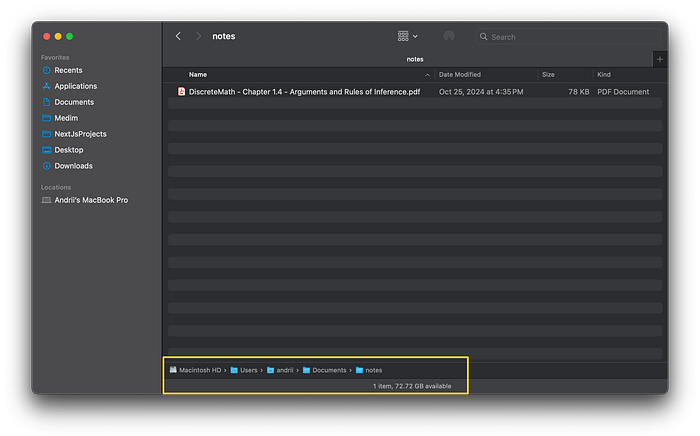Viewport: 700px width, 436px height.
Task: Click the Recents clock icon
Action: point(46,70)
